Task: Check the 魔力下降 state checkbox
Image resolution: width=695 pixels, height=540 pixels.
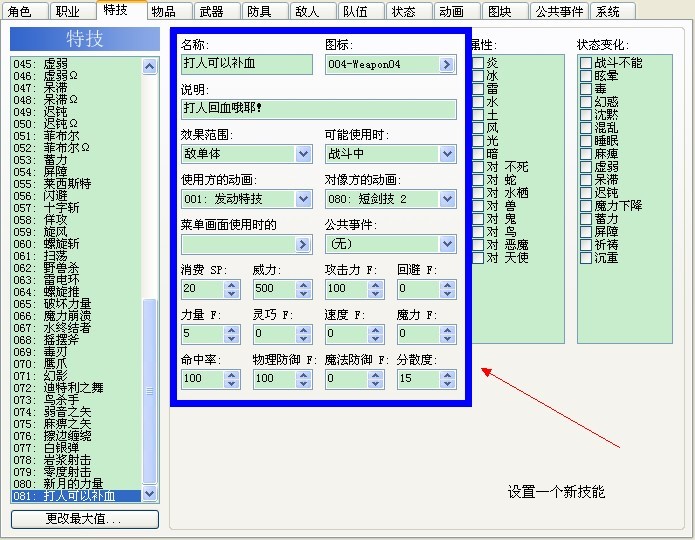Action: [x=586, y=206]
